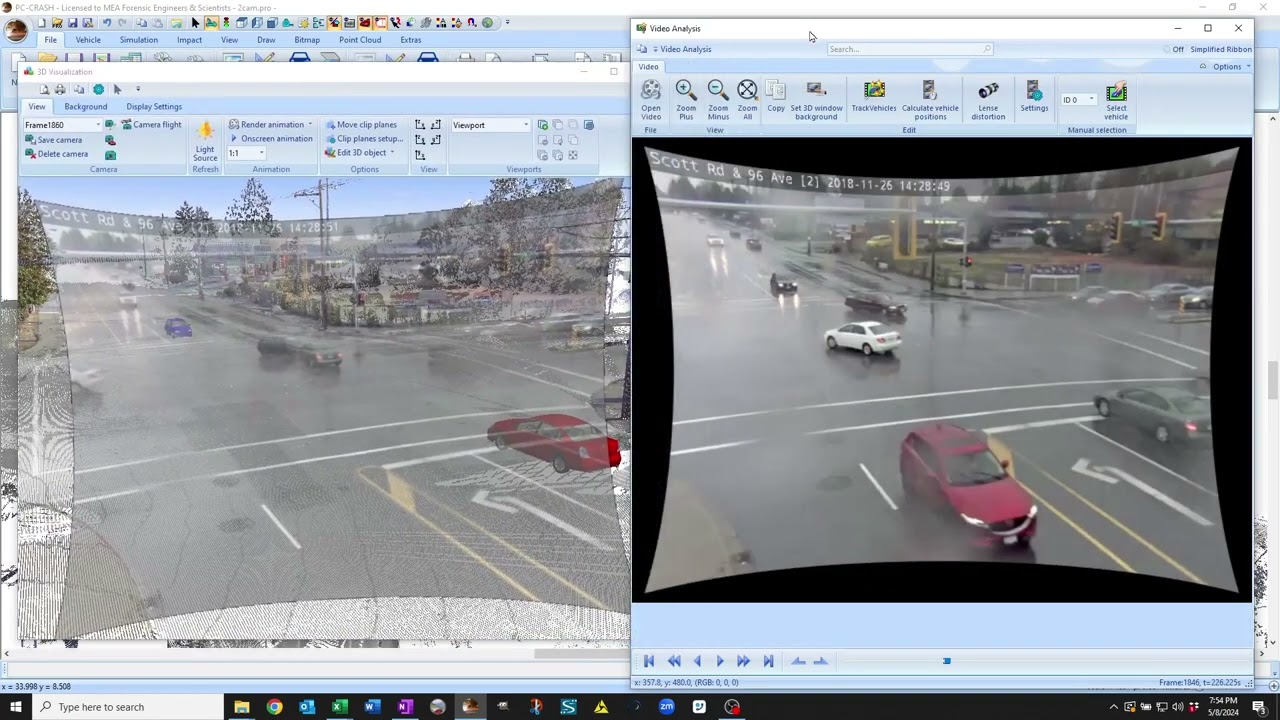Image resolution: width=1280 pixels, height=720 pixels.
Task: Jump to last video frame
Action: click(x=768, y=661)
